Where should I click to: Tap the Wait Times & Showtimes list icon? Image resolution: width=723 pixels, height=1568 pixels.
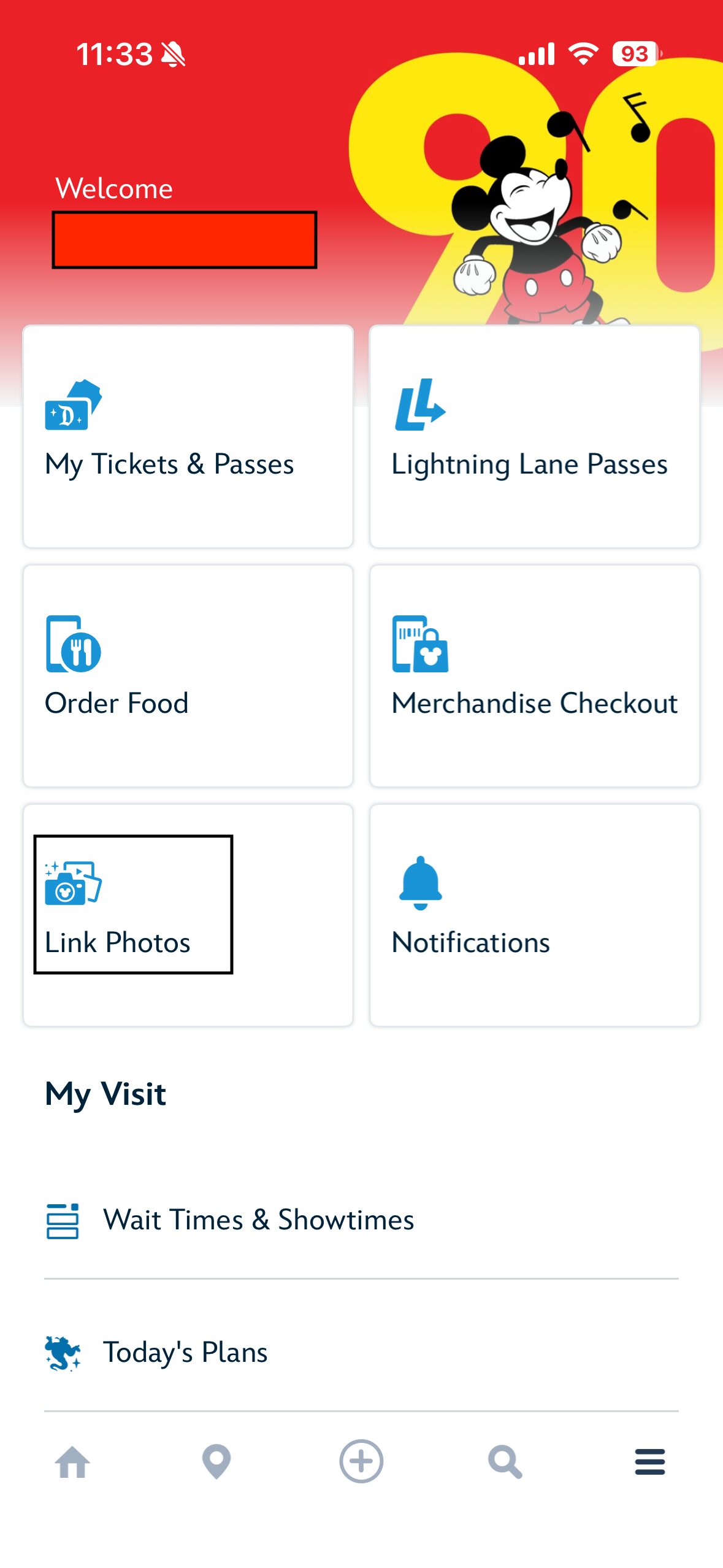coord(63,1221)
